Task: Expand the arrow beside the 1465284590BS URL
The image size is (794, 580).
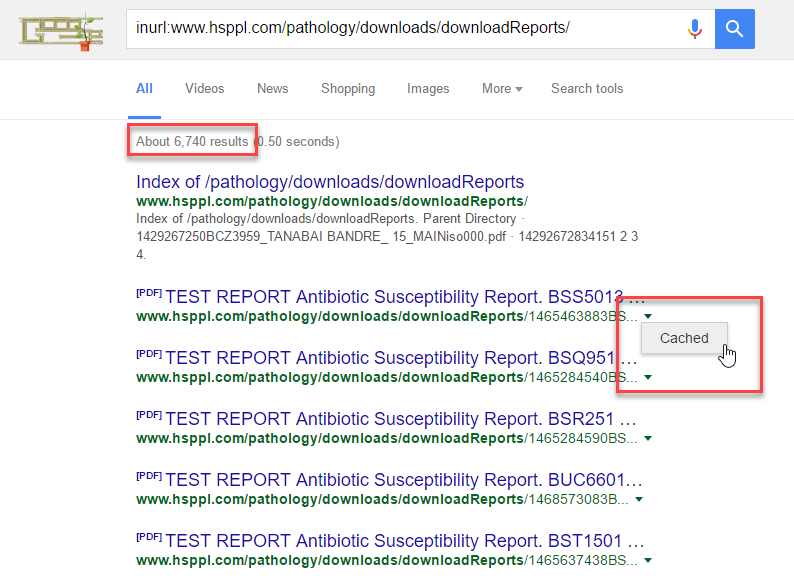Action: (x=648, y=439)
